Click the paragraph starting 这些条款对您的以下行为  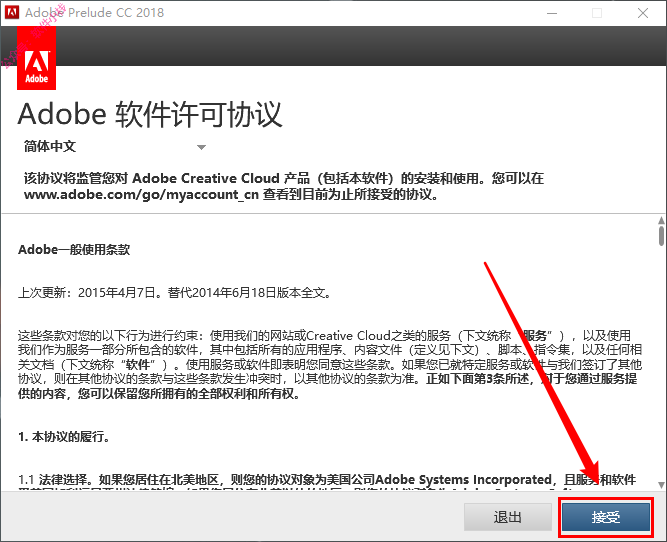tap(330, 364)
